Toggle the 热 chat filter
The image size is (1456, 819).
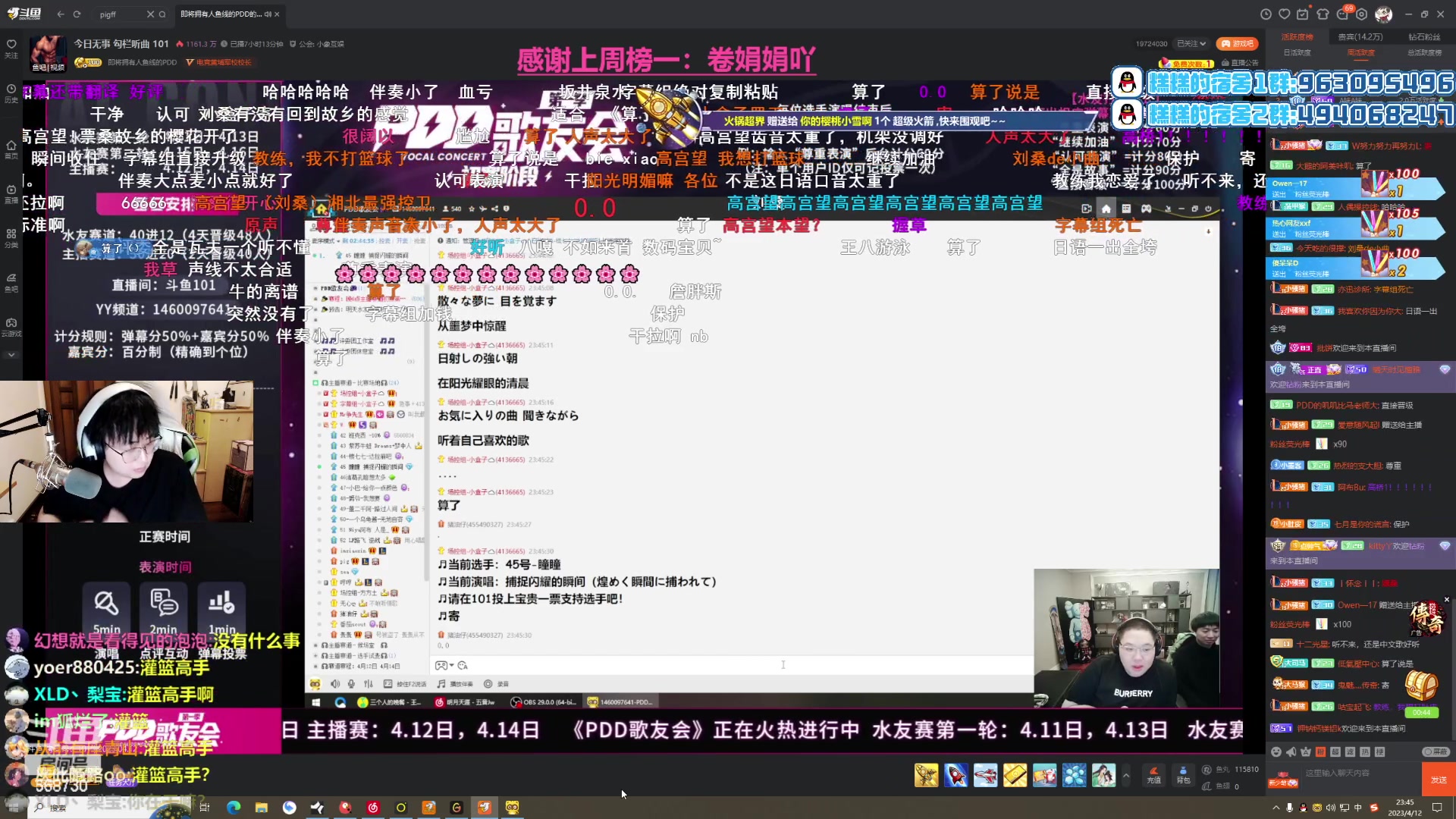(x=1365, y=752)
